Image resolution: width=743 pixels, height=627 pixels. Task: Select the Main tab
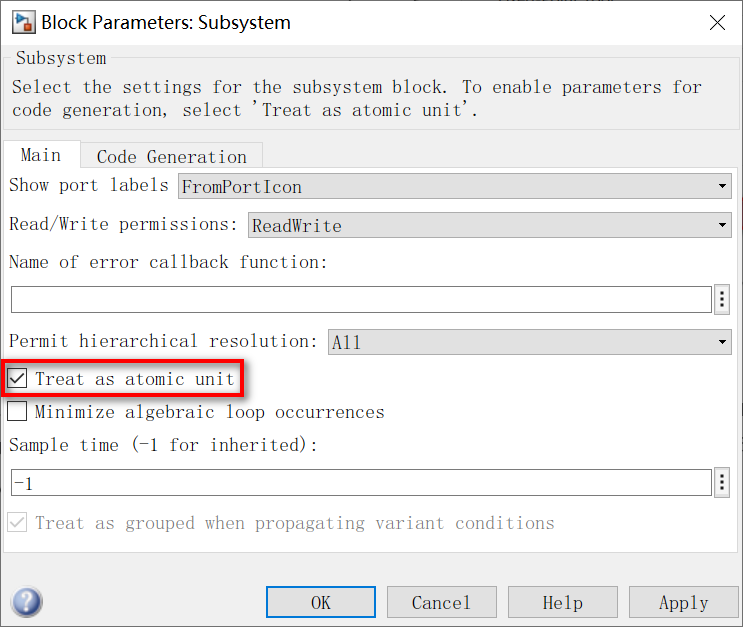coord(41,155)
